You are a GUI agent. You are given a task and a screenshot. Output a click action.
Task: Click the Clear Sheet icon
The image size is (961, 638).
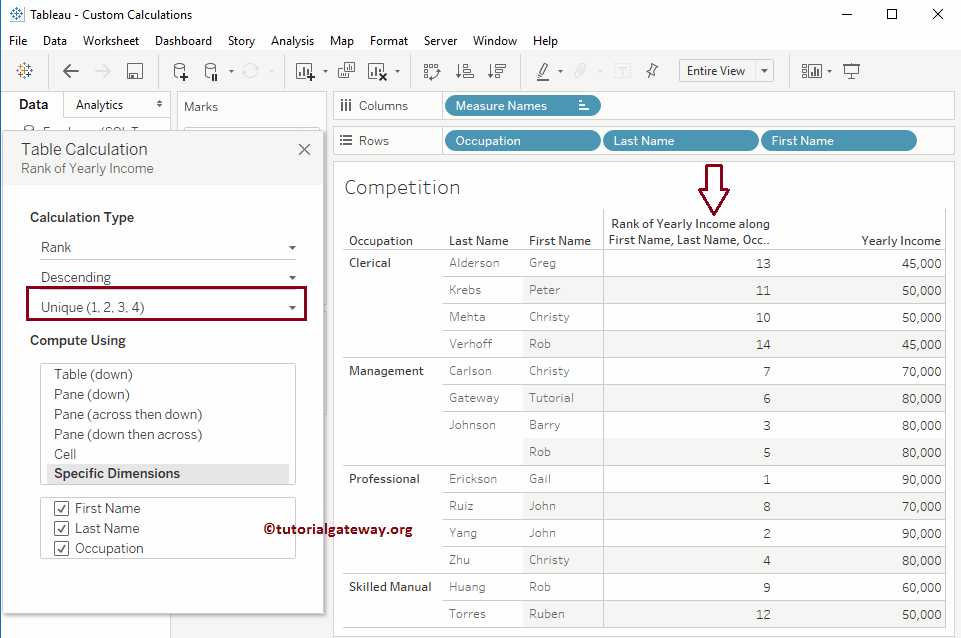(377, 71)
